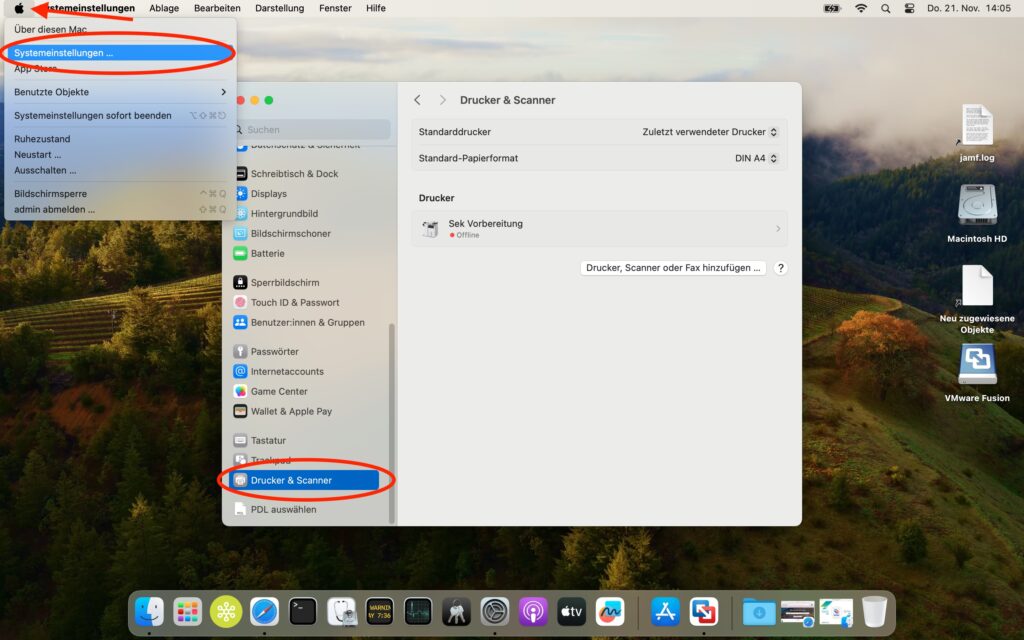Select Neustart … from the Apple menu
This screenshot has height=640, width=1024.
(x=38, y=155)
